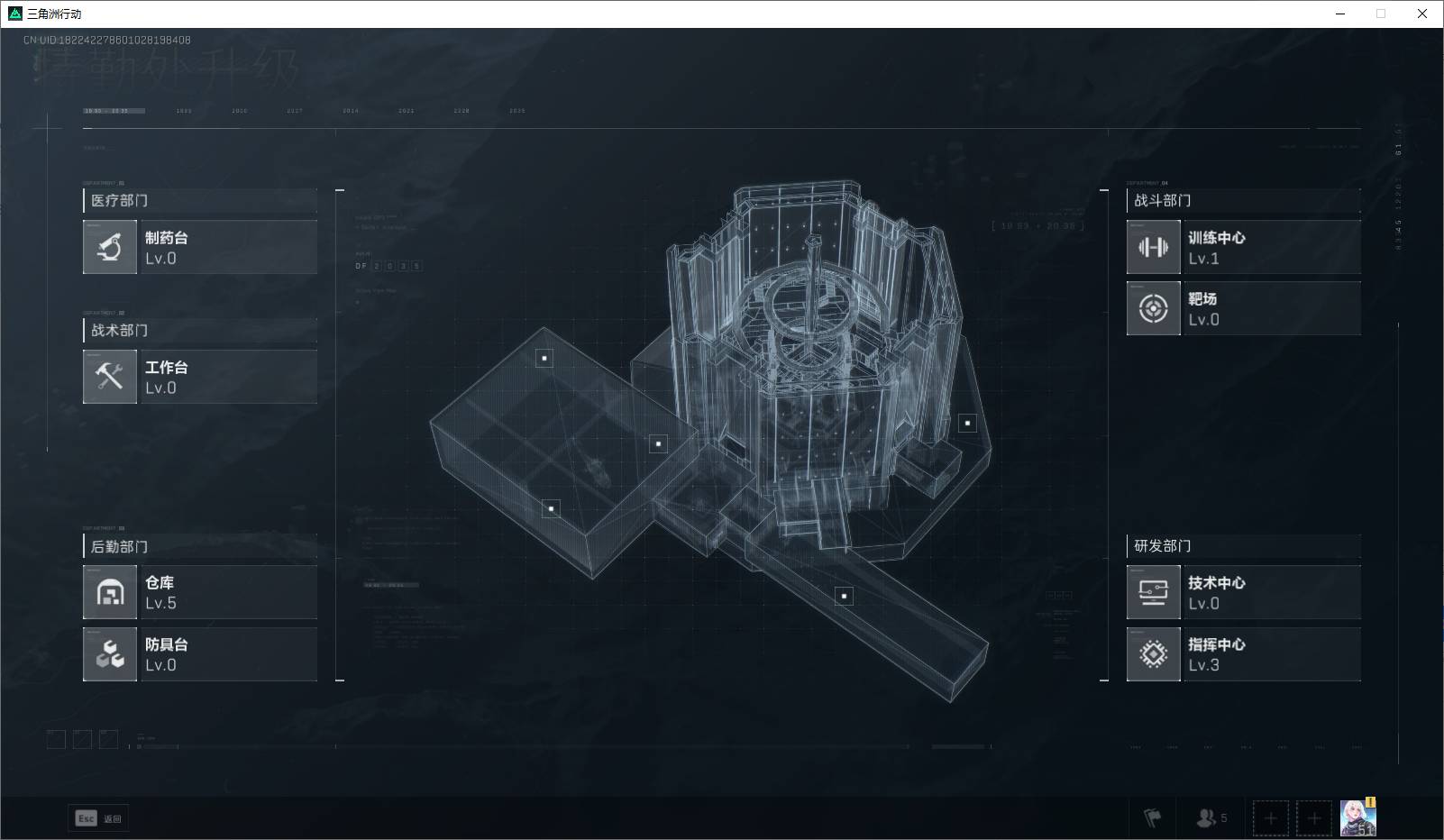Click the marker on the hangar's bottom edge
1444x840 pixels.
551,508
